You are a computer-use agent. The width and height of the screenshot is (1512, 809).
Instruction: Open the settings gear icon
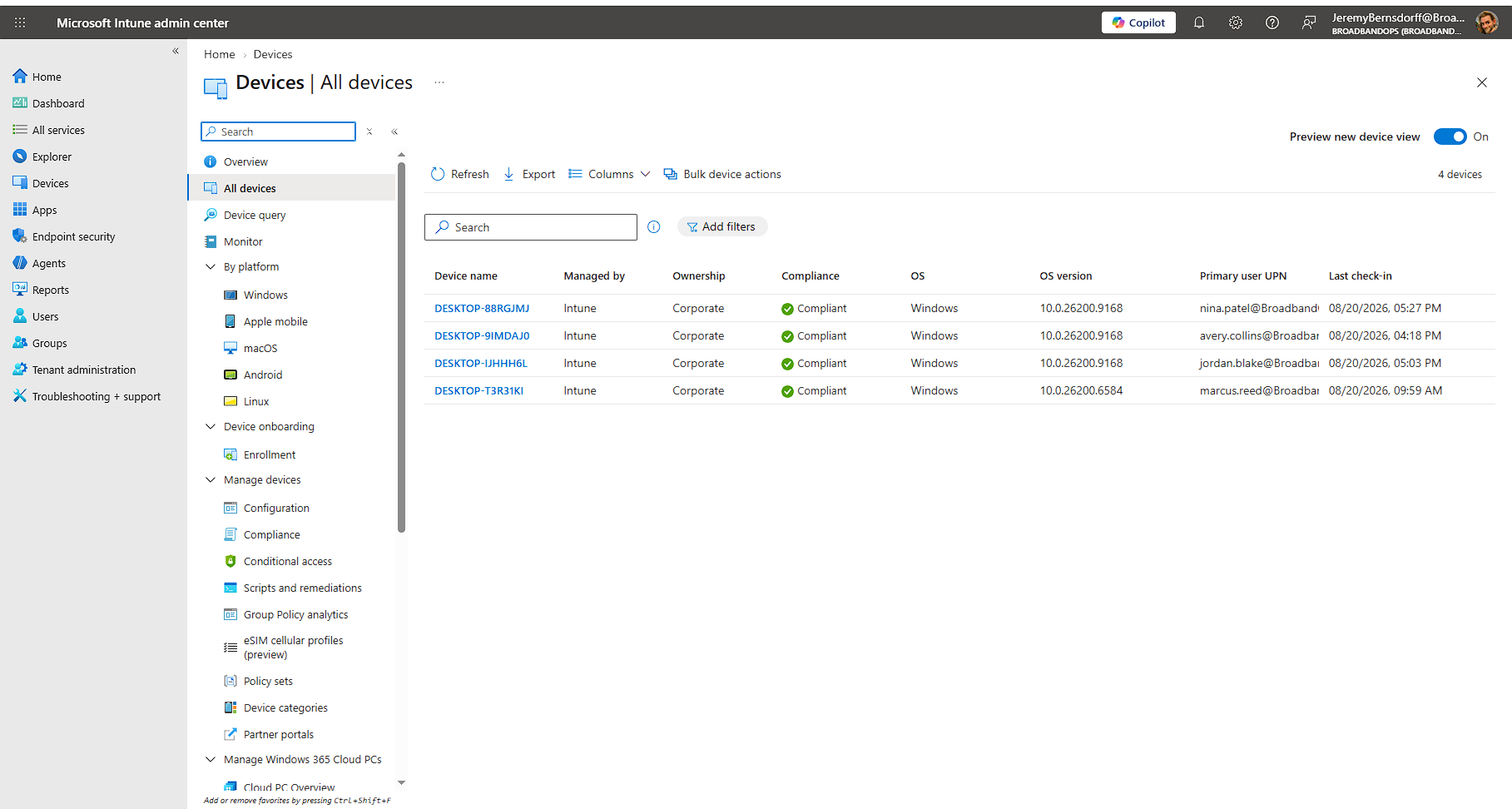click(x=1236, y=22)
